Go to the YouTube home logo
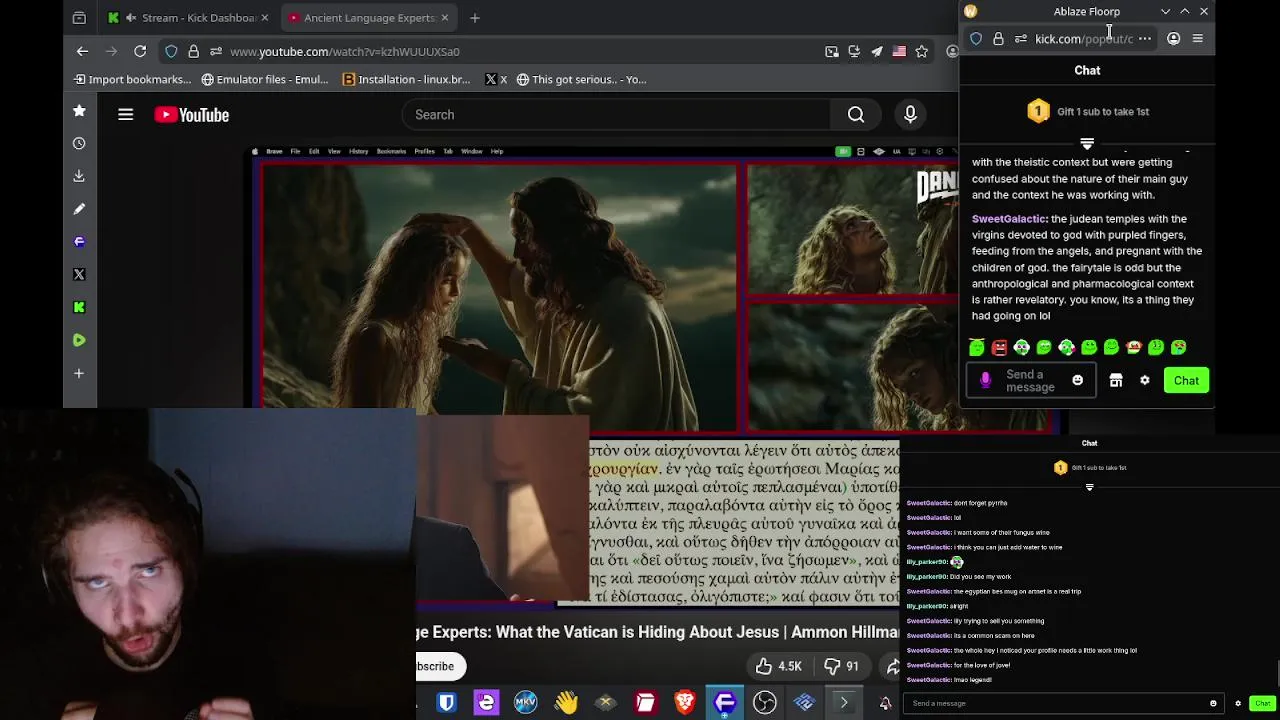Screen dimensions: 1280x720 pyautogui.click(x=192, y=115)
